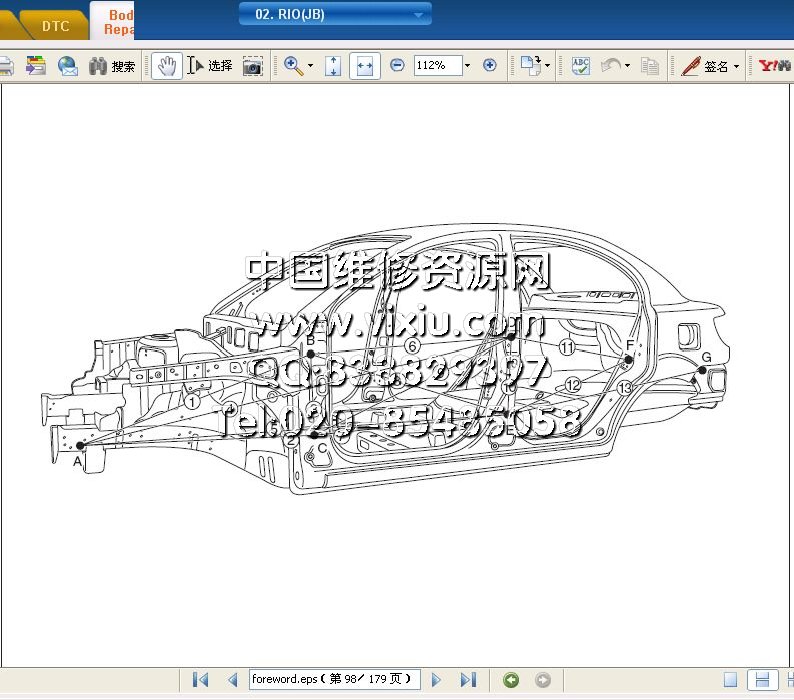The image size is (794, 700).
Task: Click the spell check ABC icon
Action: coord(580,66)
